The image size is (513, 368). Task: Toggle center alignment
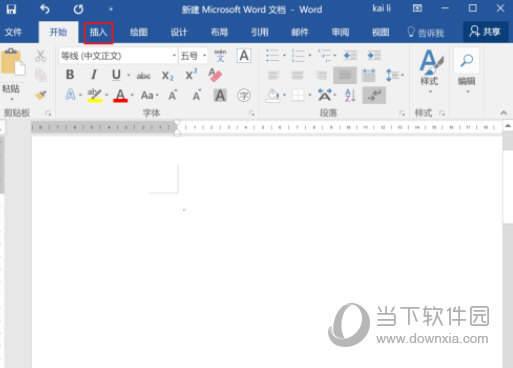[x=297, y=75]
